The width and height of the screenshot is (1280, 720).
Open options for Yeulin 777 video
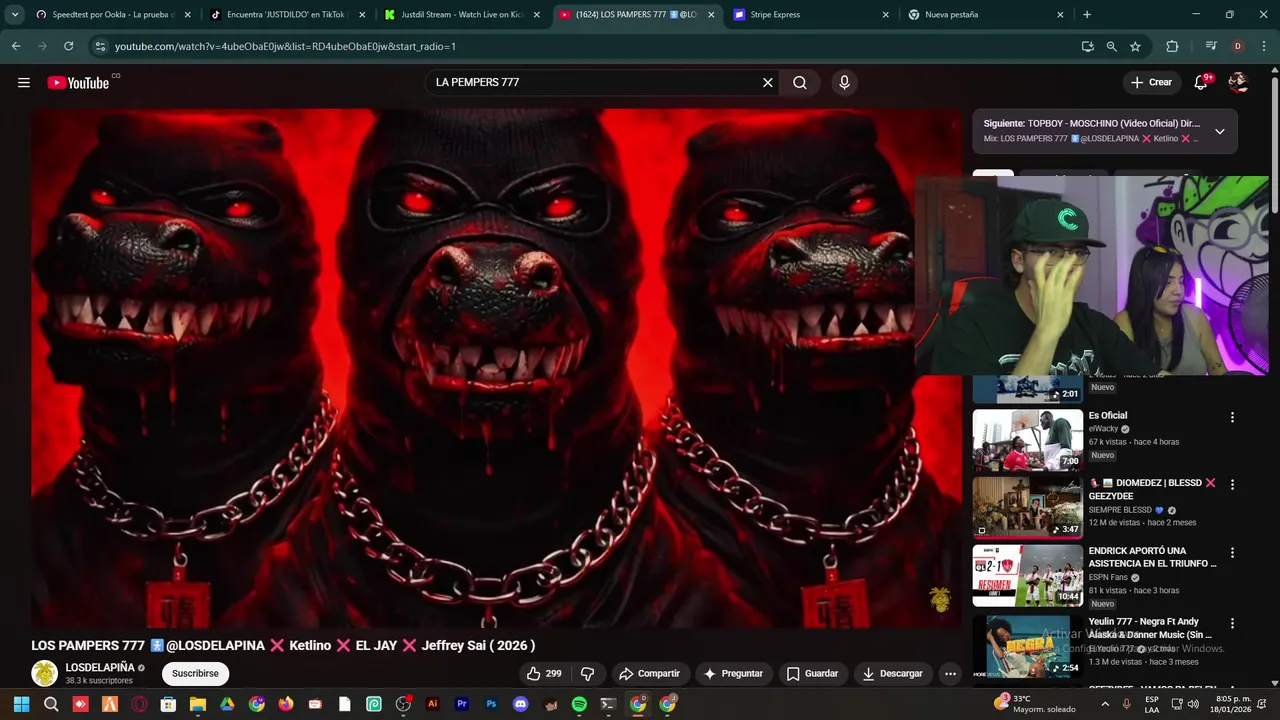coord(1232,623)
